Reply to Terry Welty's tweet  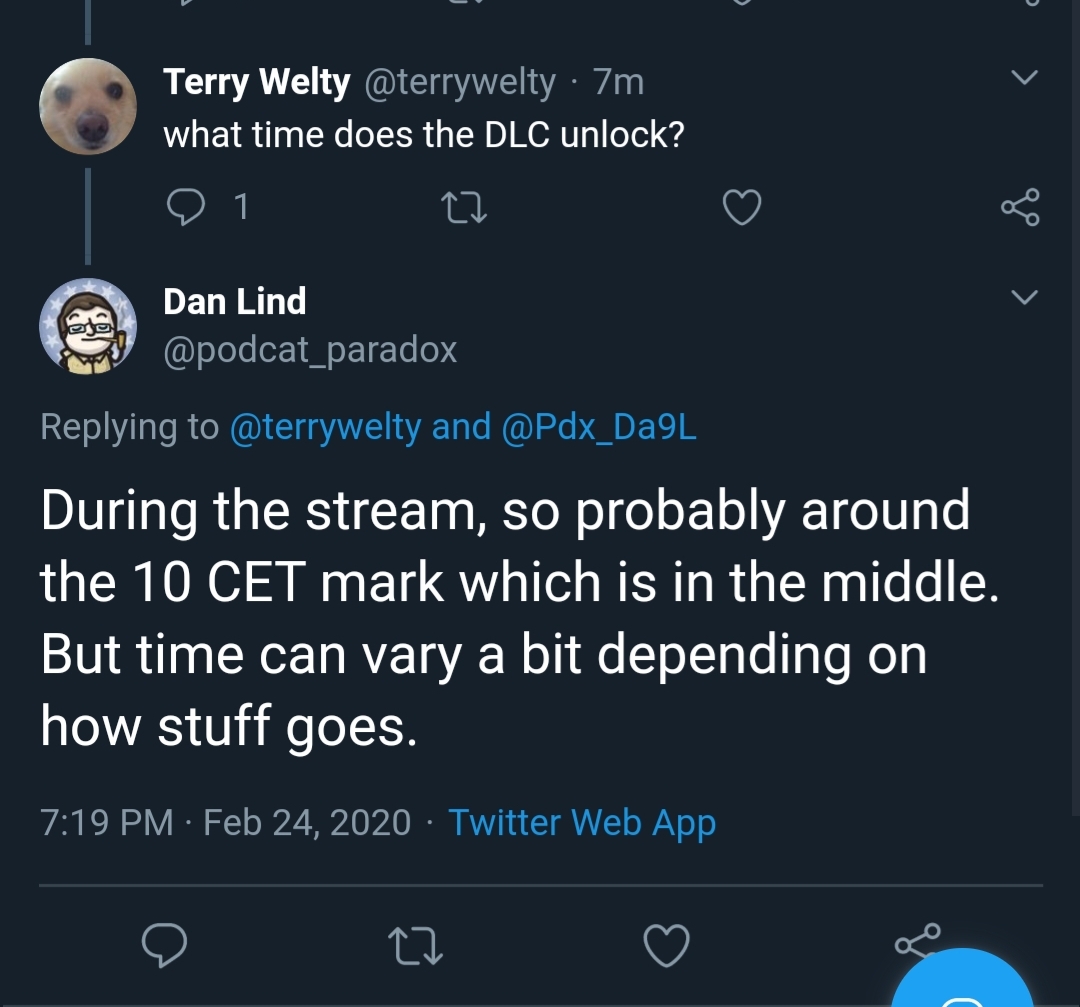point(185,207)
